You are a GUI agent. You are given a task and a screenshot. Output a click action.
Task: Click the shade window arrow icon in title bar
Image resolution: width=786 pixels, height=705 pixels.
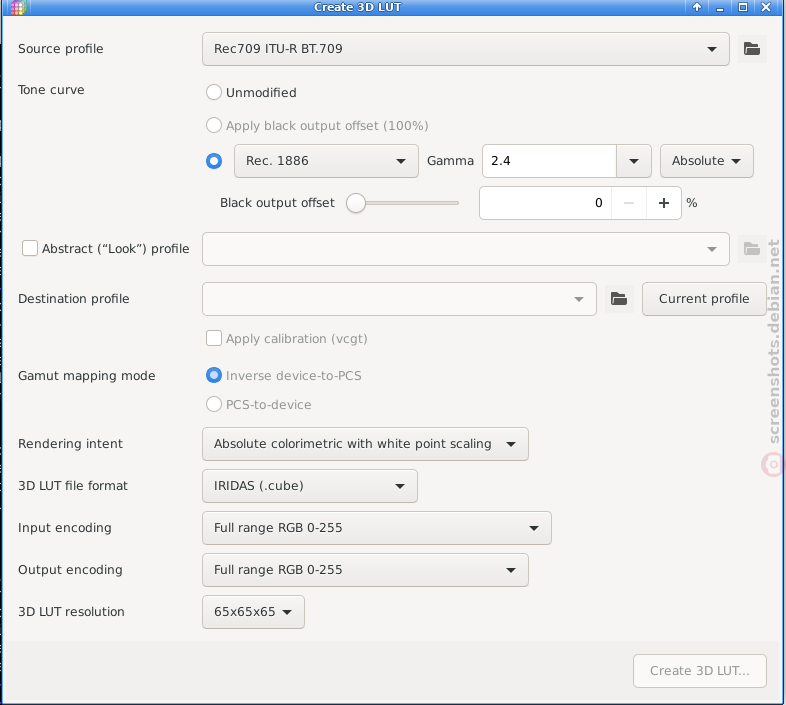(697, 7)
